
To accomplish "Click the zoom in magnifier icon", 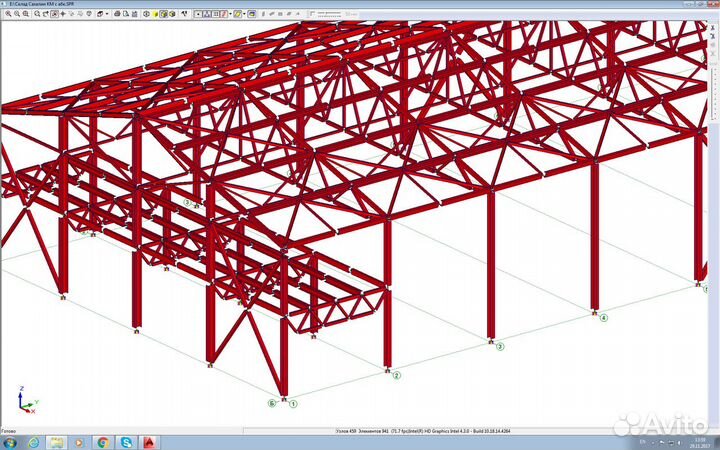I will (9, 14).
